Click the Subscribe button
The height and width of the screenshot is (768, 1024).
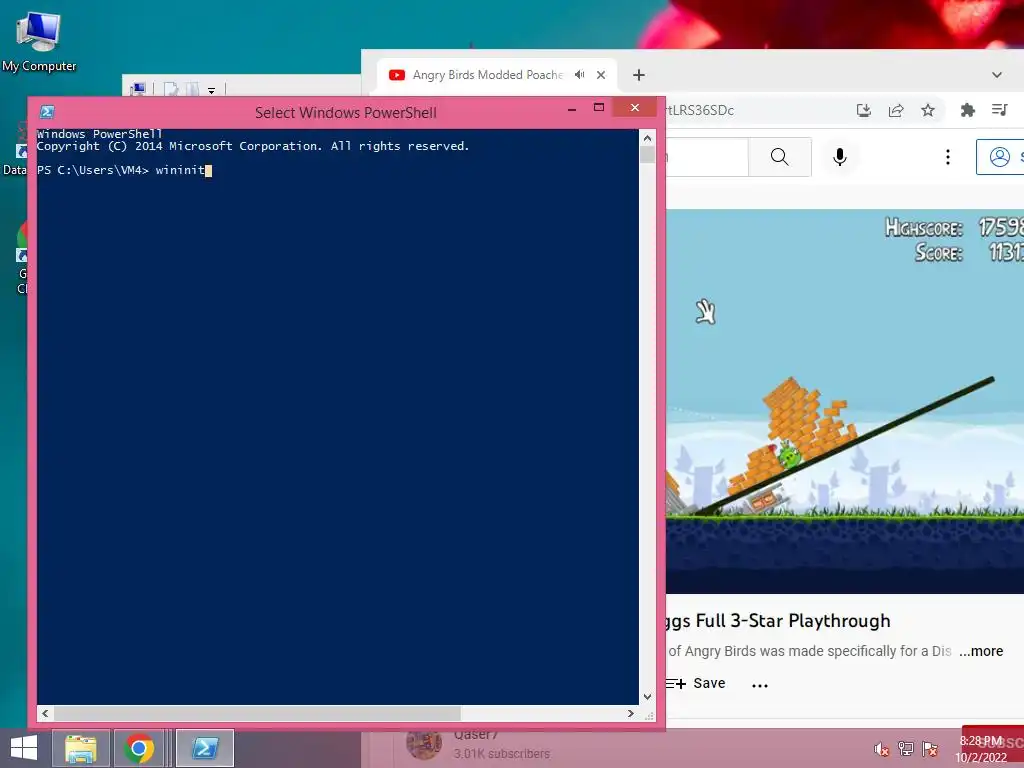[x=993, y=743]
